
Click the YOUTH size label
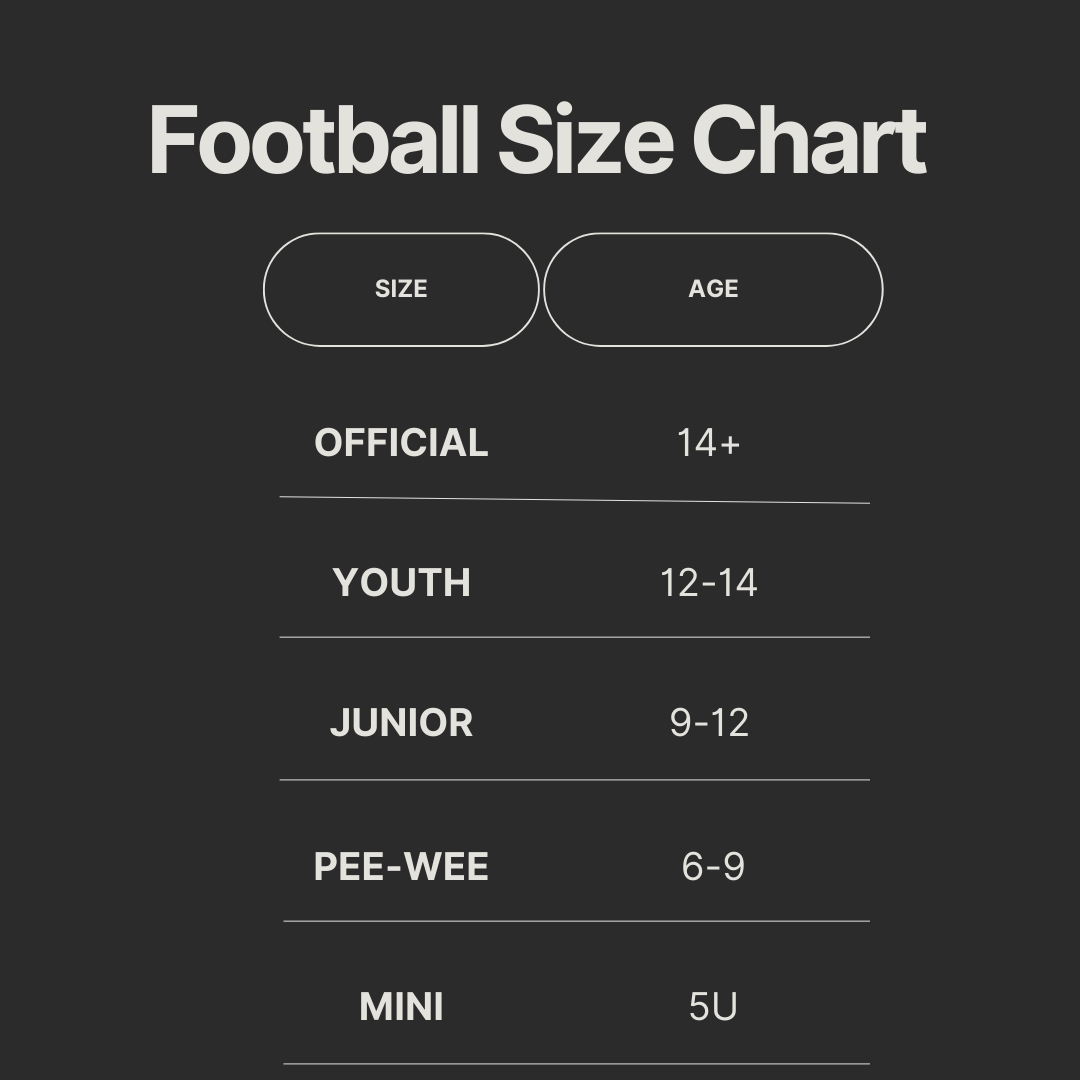401,583
